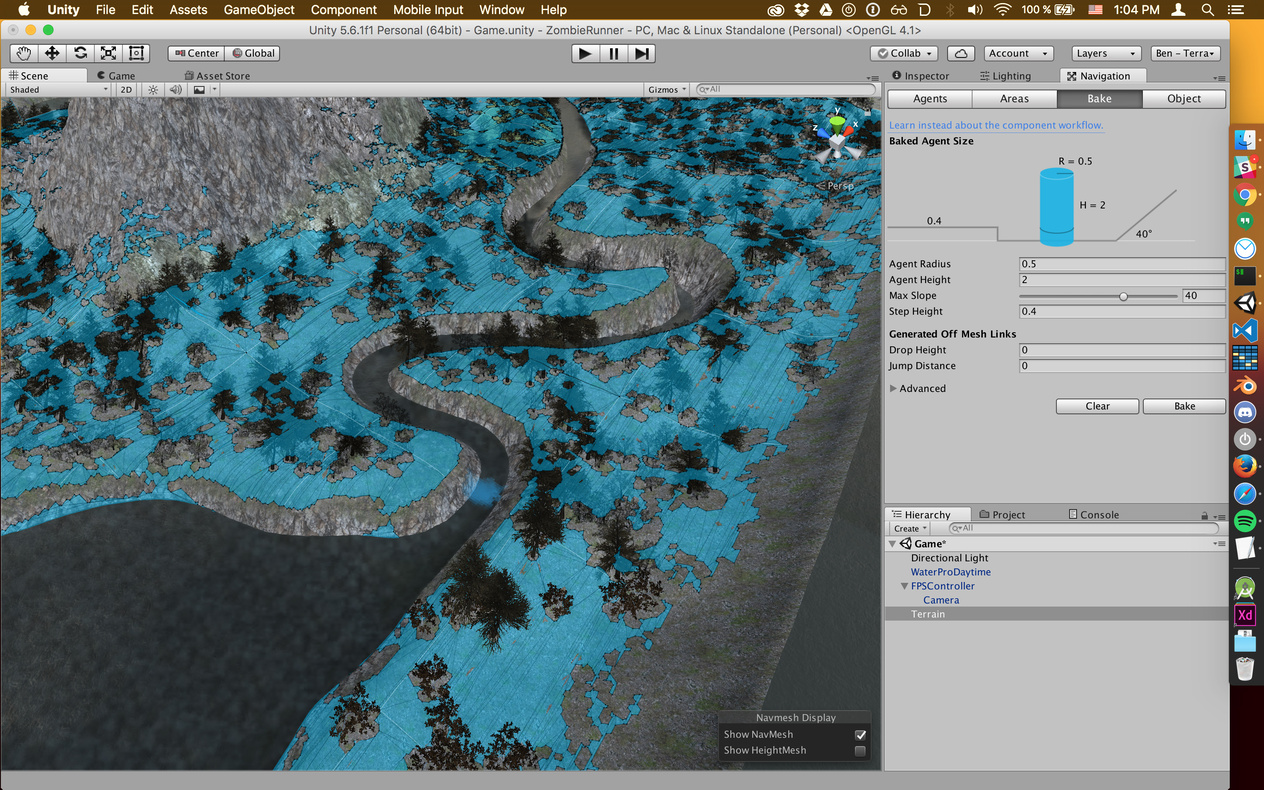
Task: Open the GameObject menu
Action: click(x=258, y=9)
